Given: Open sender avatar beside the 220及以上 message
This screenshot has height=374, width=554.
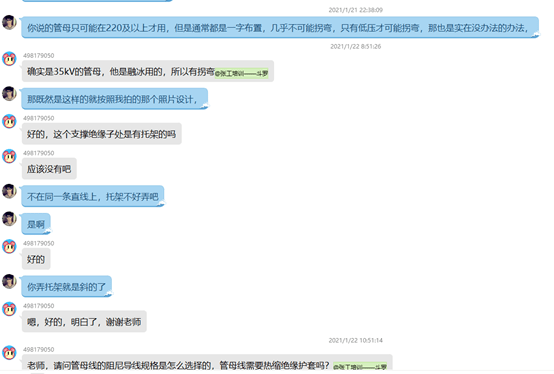Looking at the screenshot, I should pyautogui.click(x=9, y=22).
